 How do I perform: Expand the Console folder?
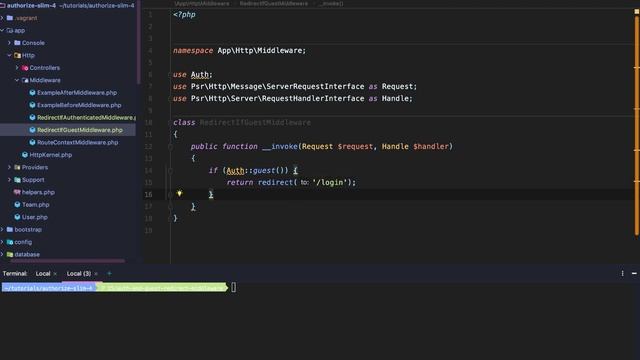point(9,42)
